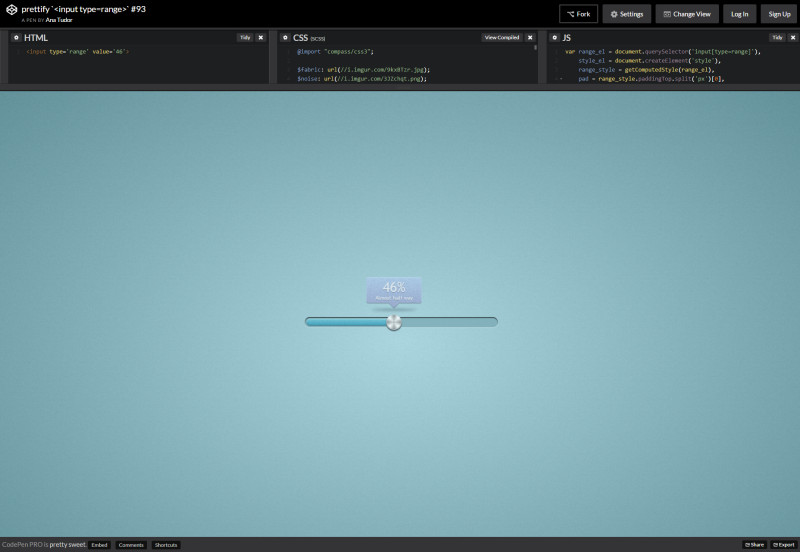The height and width of the screenshot is (552, 800).
Task: Open pen Settings
Action: [x=627, y=14]
